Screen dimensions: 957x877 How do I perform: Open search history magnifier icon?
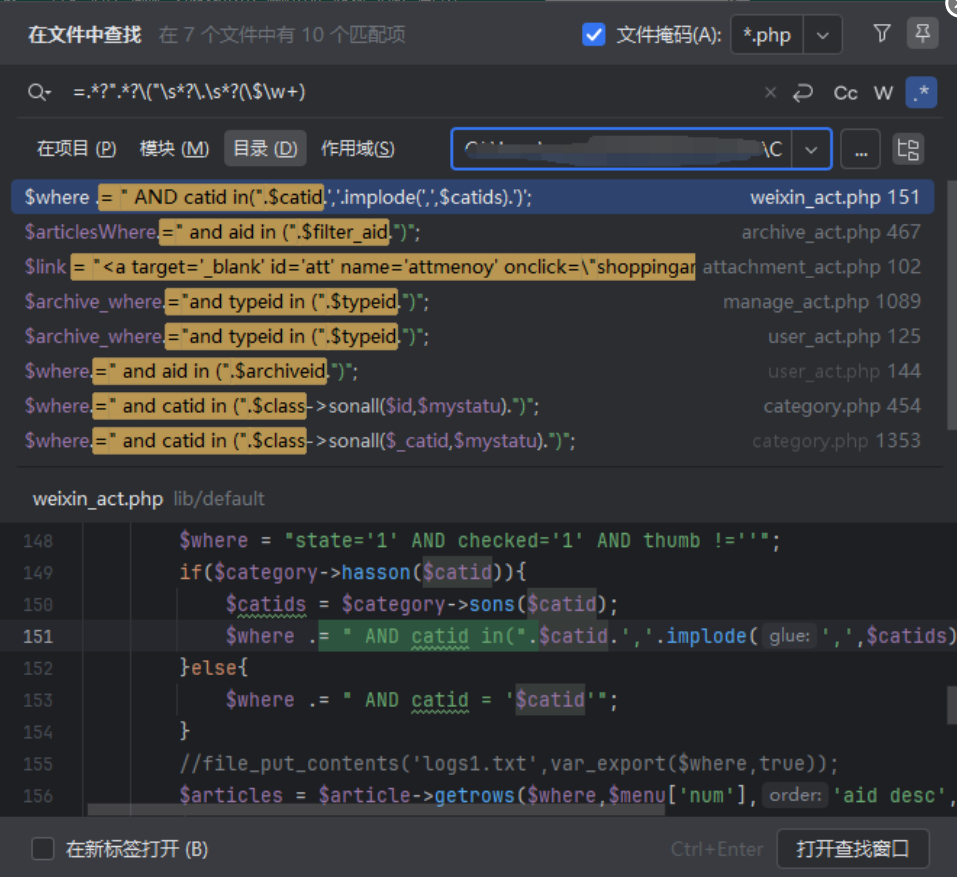(38, 92)
